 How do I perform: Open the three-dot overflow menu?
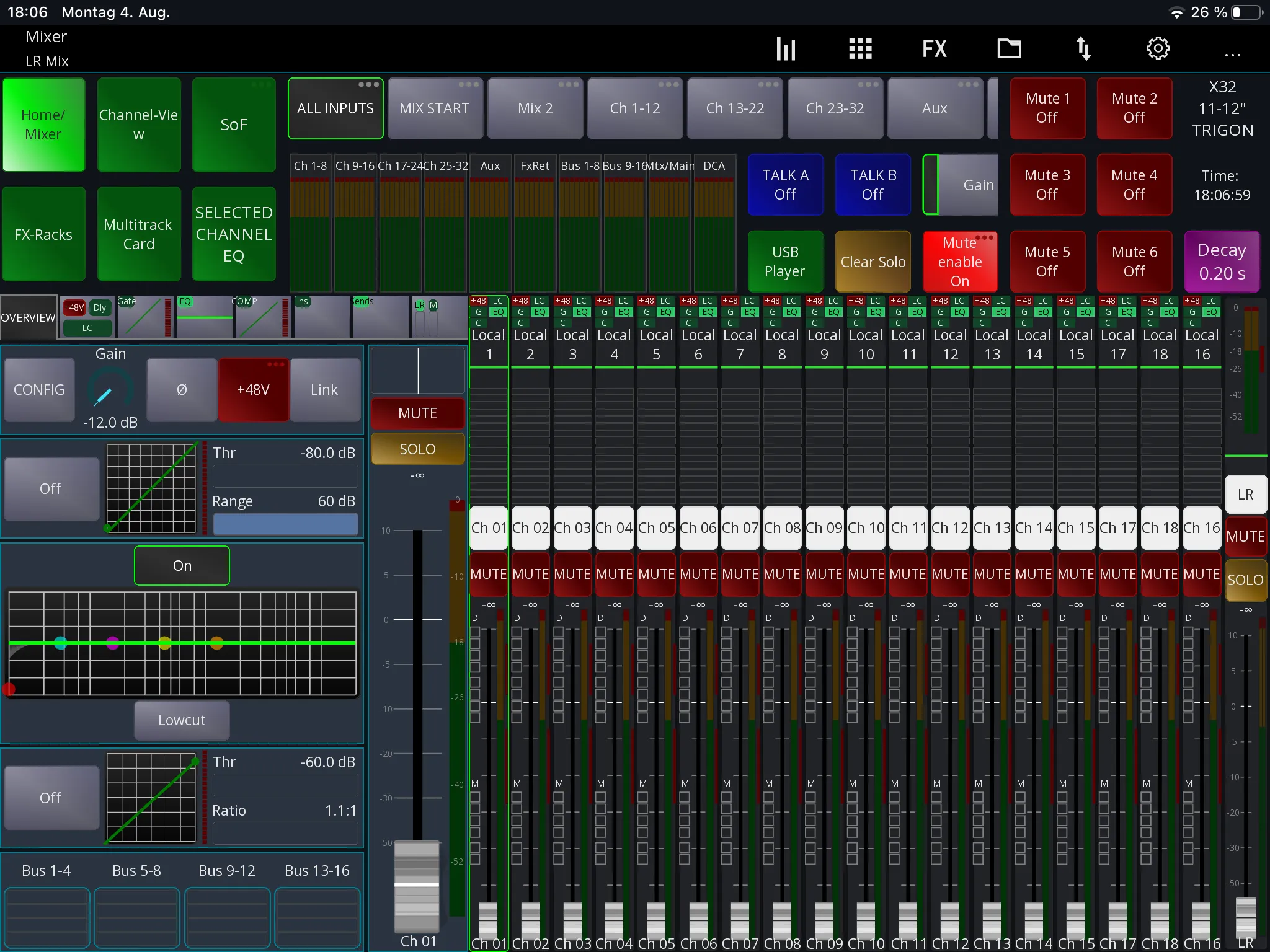click(1233, 55)
